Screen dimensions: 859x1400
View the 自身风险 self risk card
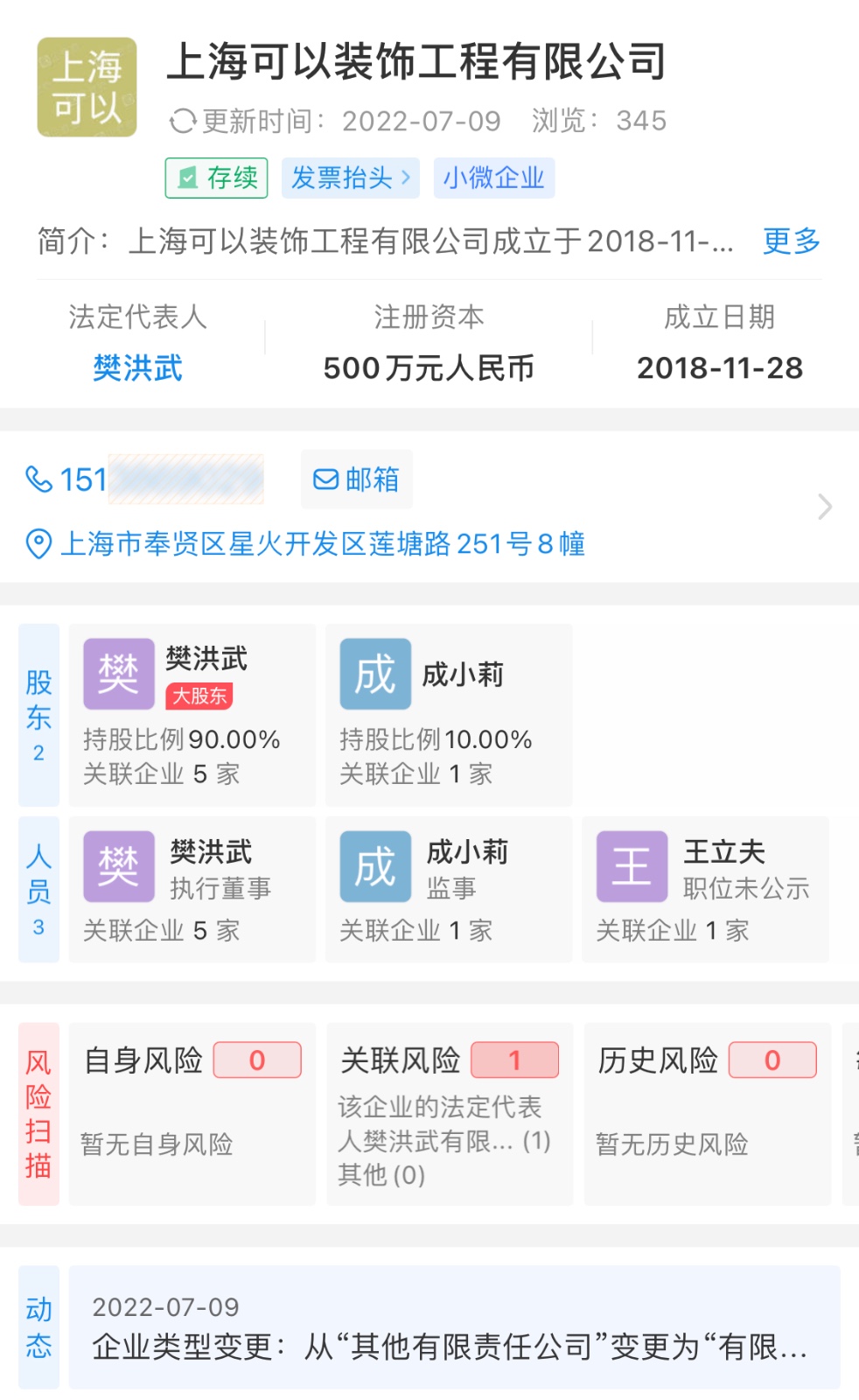[x=192, y=1114]
